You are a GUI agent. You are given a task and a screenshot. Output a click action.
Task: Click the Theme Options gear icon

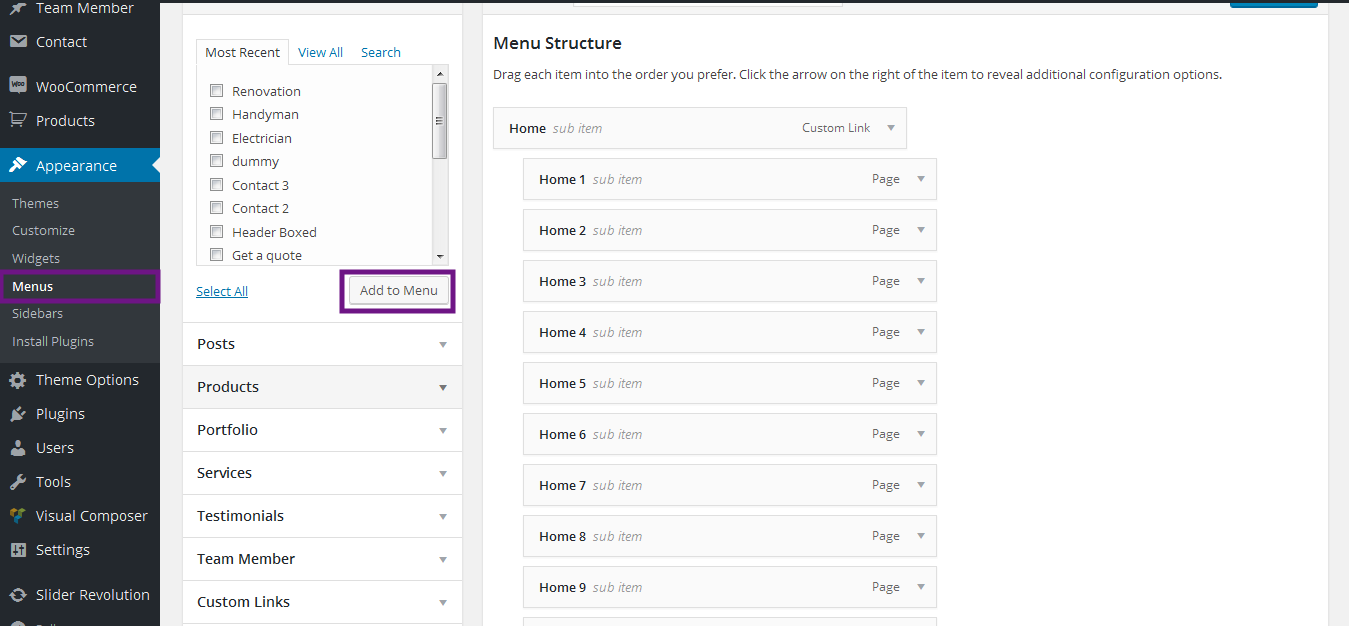coord(18,380)
